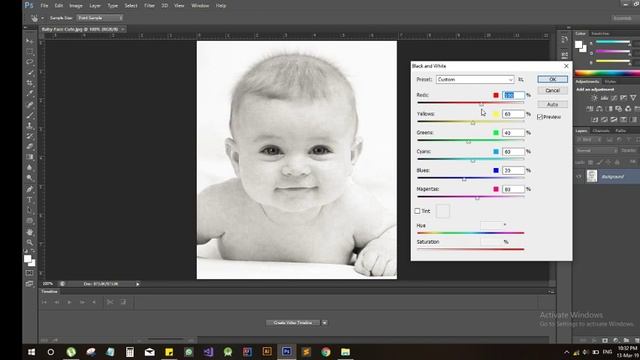Switch to the Styles tab
The image size is (640, 360).
(610, 82)
